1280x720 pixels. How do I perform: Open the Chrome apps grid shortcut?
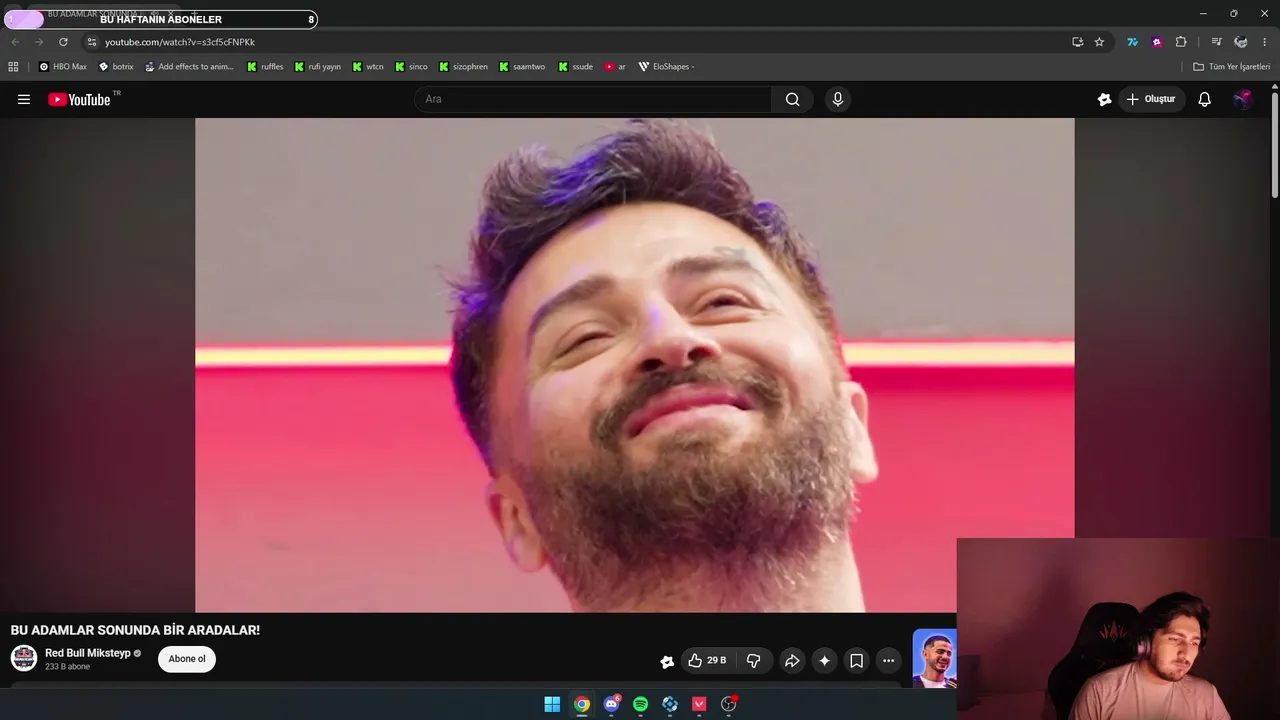pos(13,67)
